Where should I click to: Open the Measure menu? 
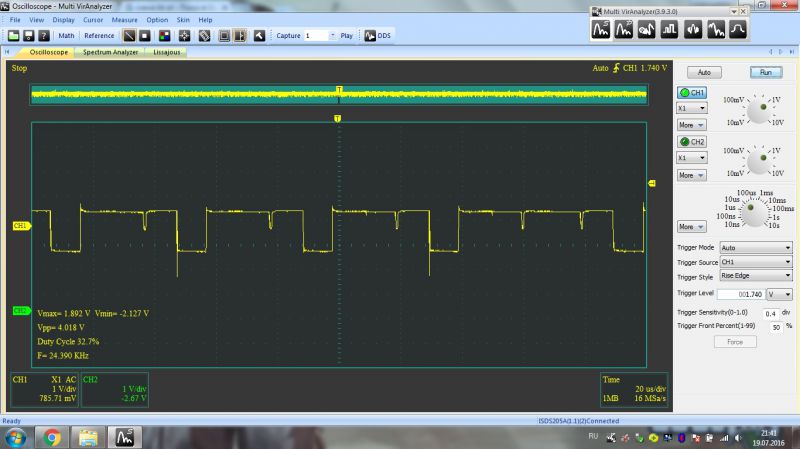point(124,20)
